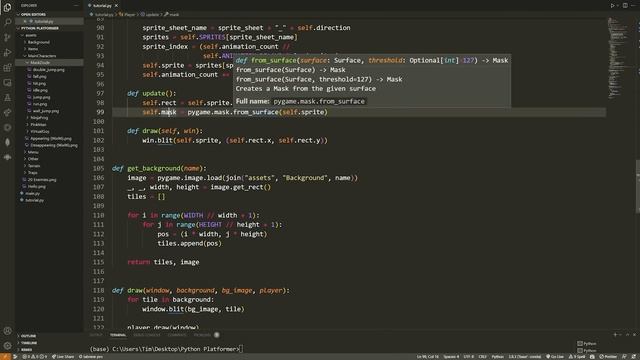The width and height of the screenshot is (640, 360).
Task: Open the Remote Explorer view
Action: click(x=7, y=83)
